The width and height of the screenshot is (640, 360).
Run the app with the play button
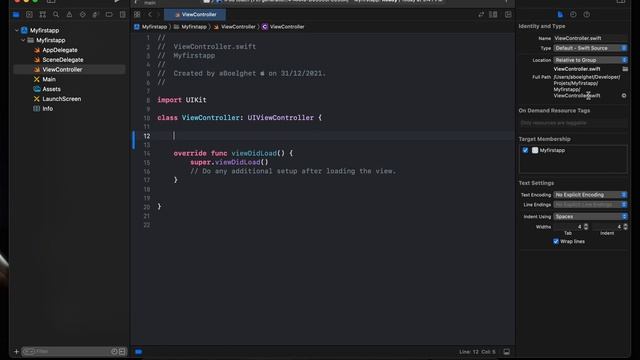pos(117,2)
